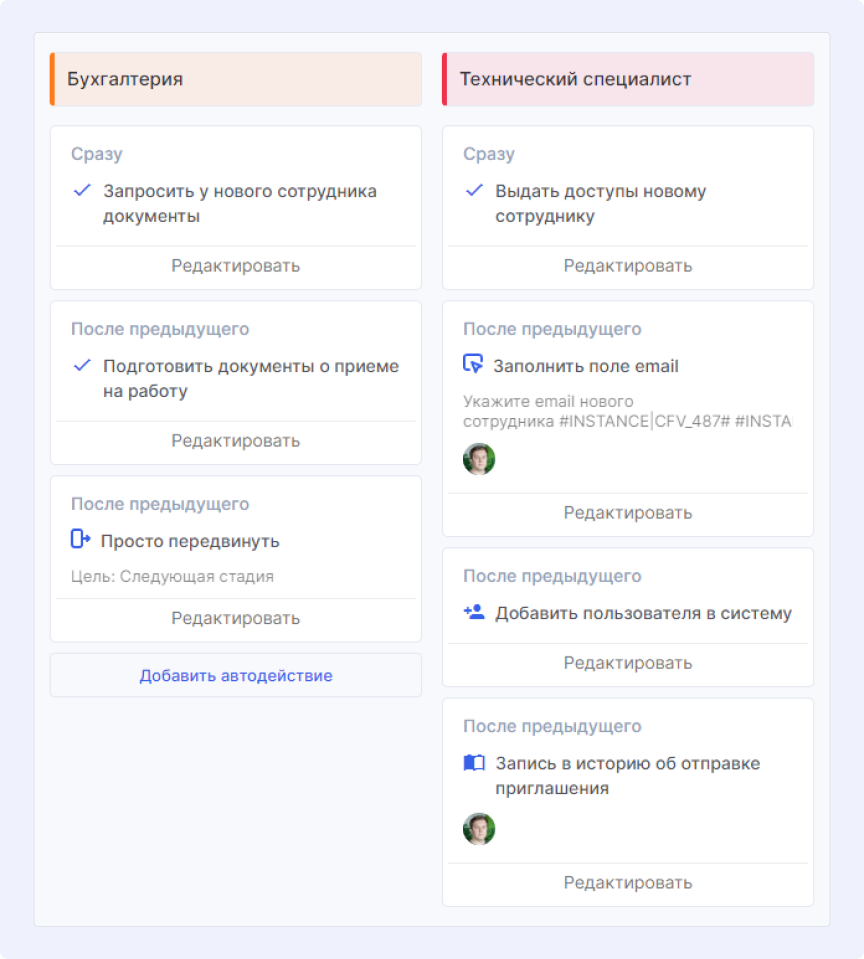Edit the 'Заполнить поле email' action
Image resolution: width=864 pixels, height=959 pixels.
click(628, 513)
